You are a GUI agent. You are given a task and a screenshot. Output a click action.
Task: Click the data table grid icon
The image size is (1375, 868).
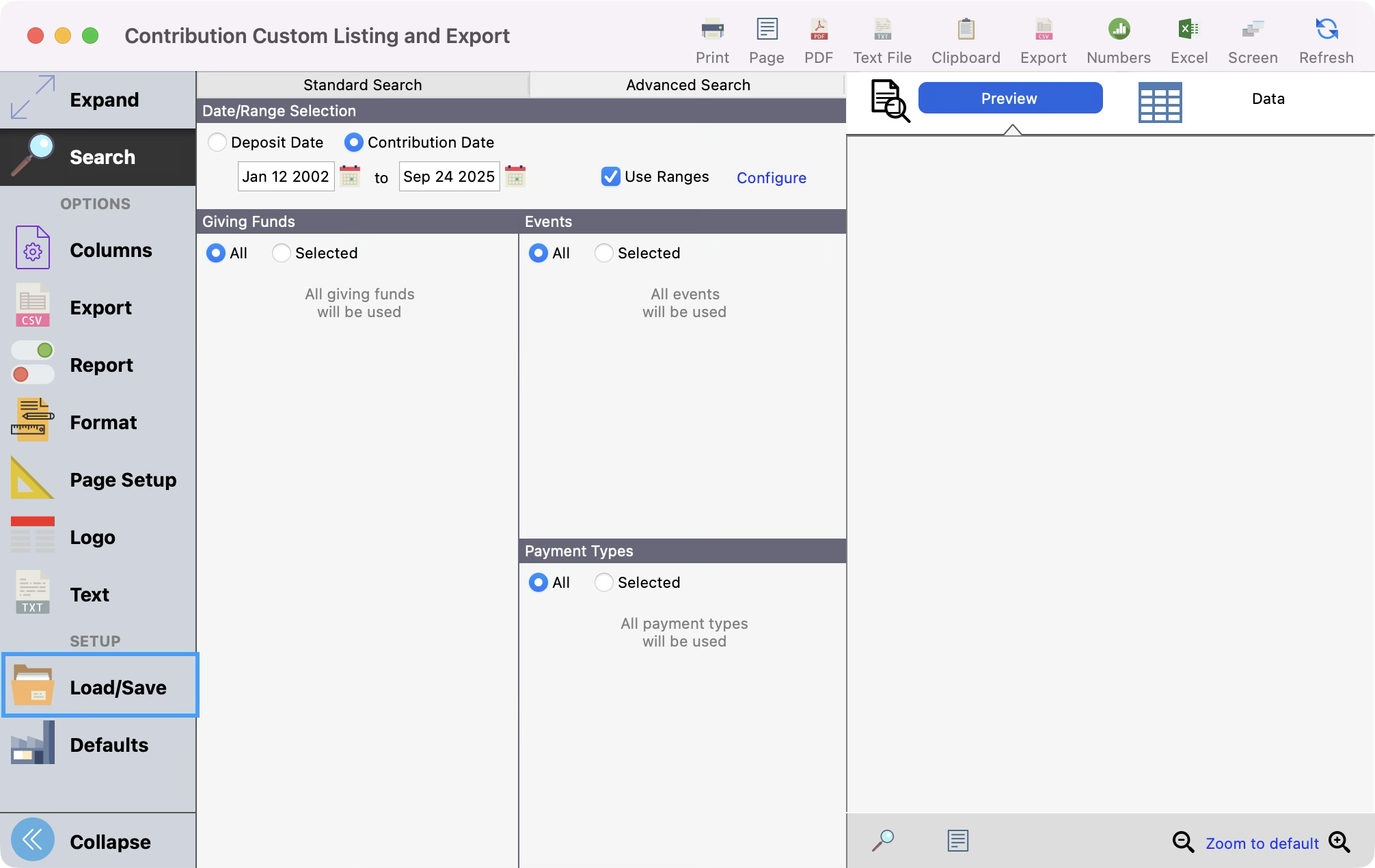point(1160,102)
